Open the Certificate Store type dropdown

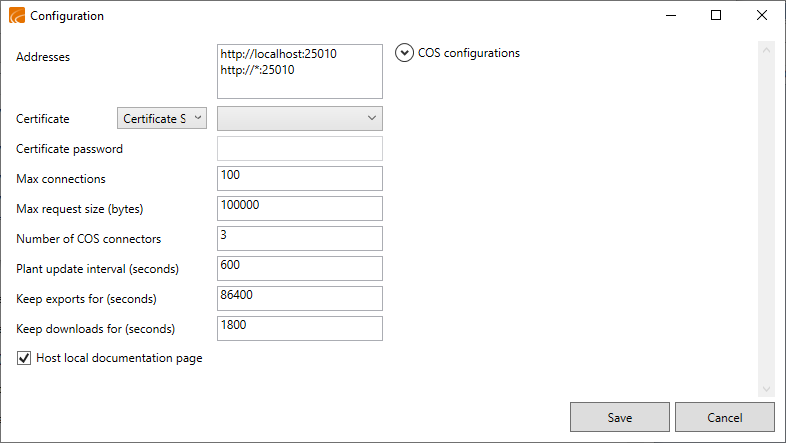(162, 118)
